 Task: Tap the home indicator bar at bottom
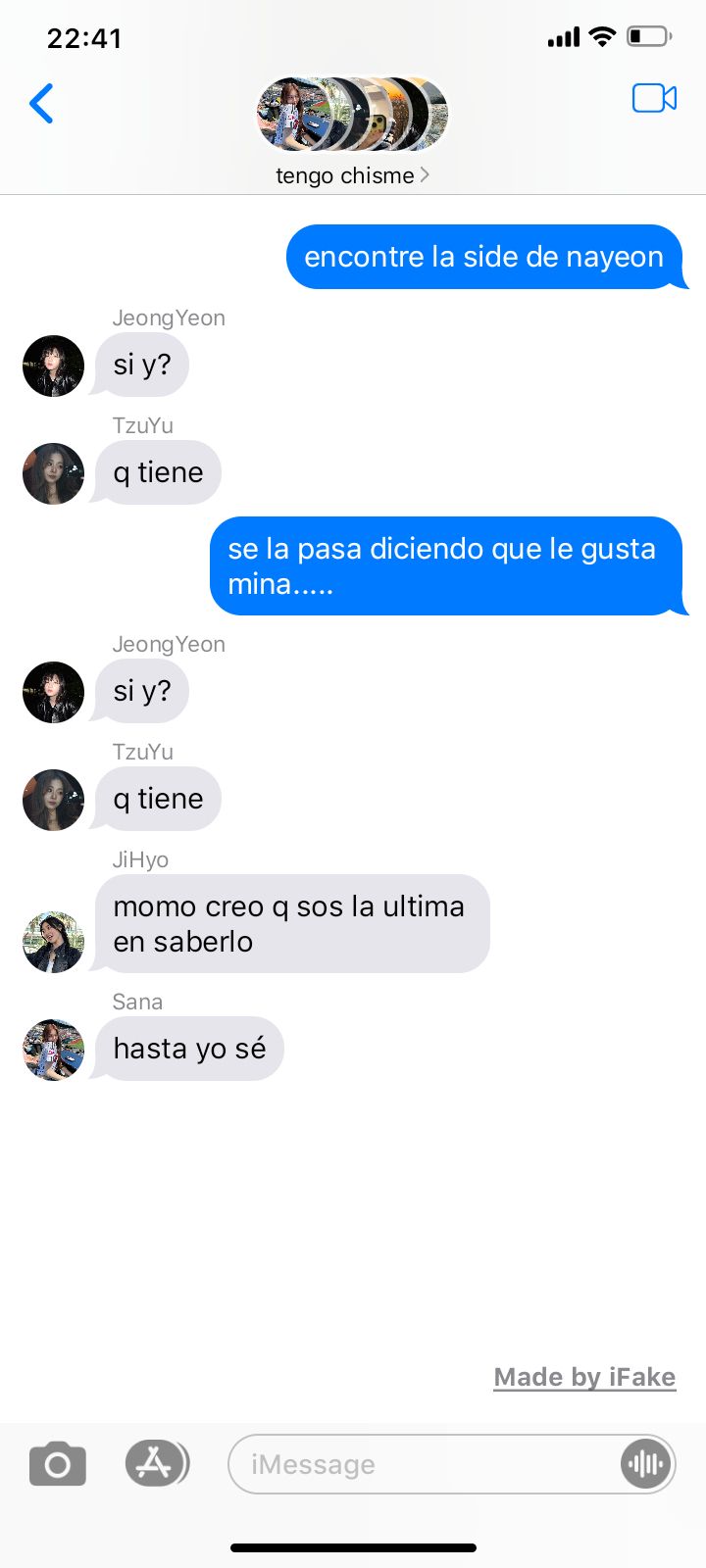pos(353,1547)
